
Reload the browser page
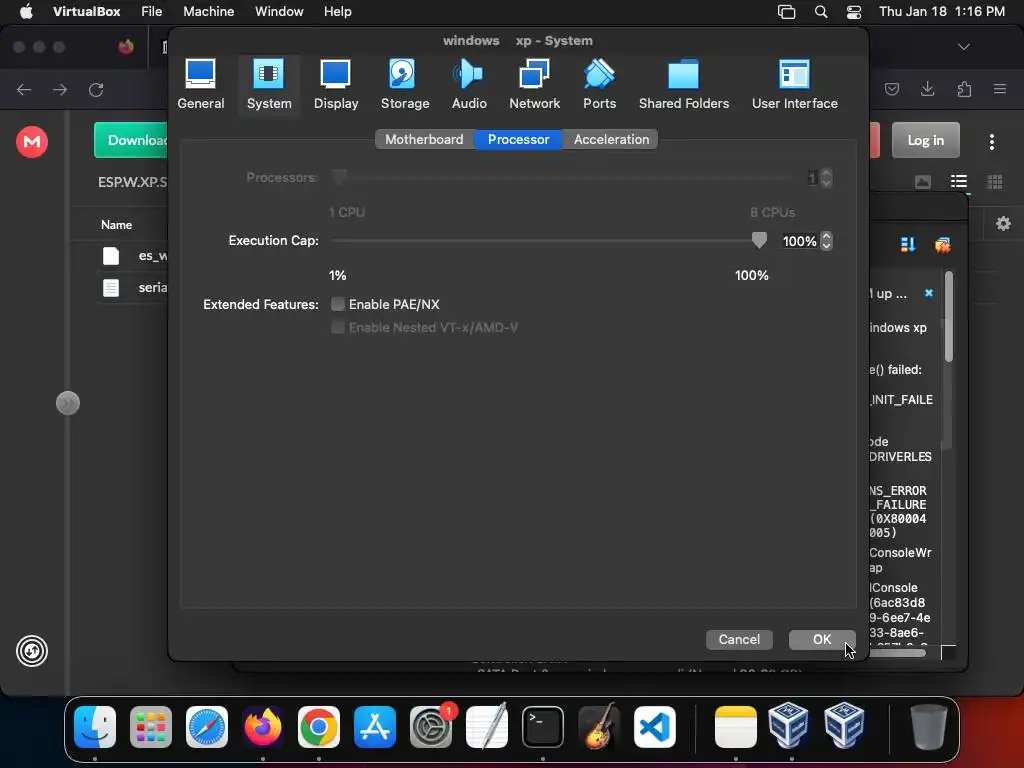96,89
